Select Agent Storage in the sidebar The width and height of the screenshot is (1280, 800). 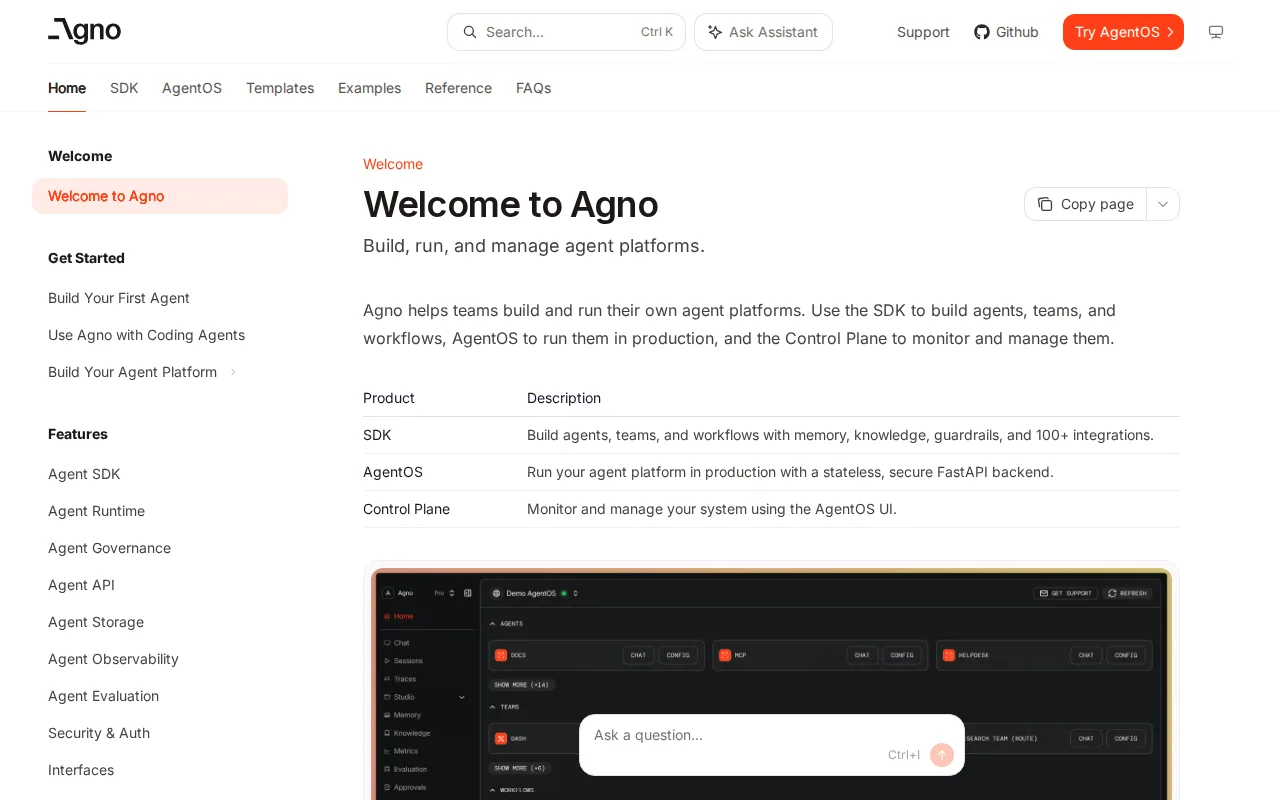tap(96, 622)
